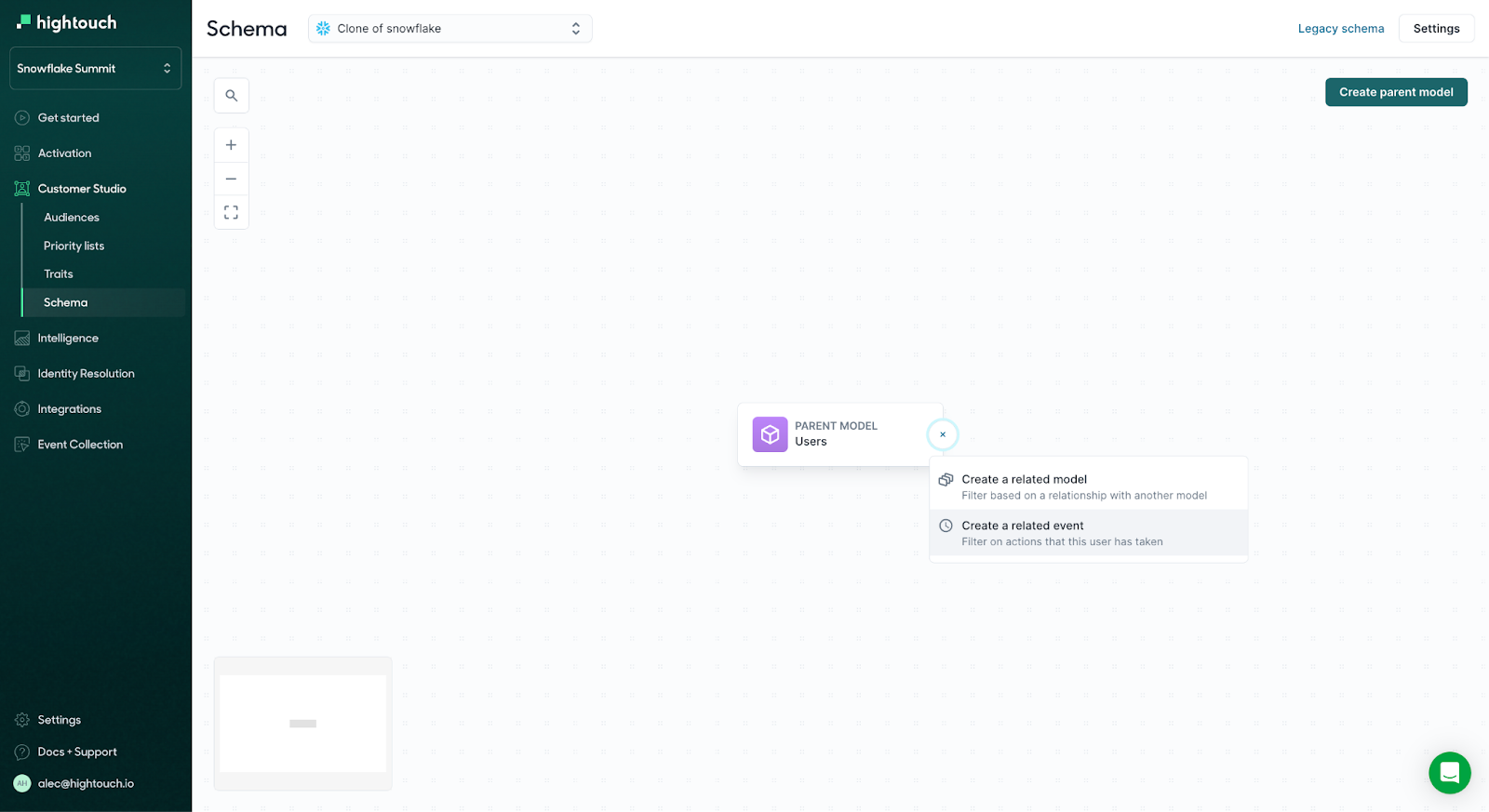Close the relationship menu with X circle
This screenshot has height=812, width=1489.
point(943,434)
